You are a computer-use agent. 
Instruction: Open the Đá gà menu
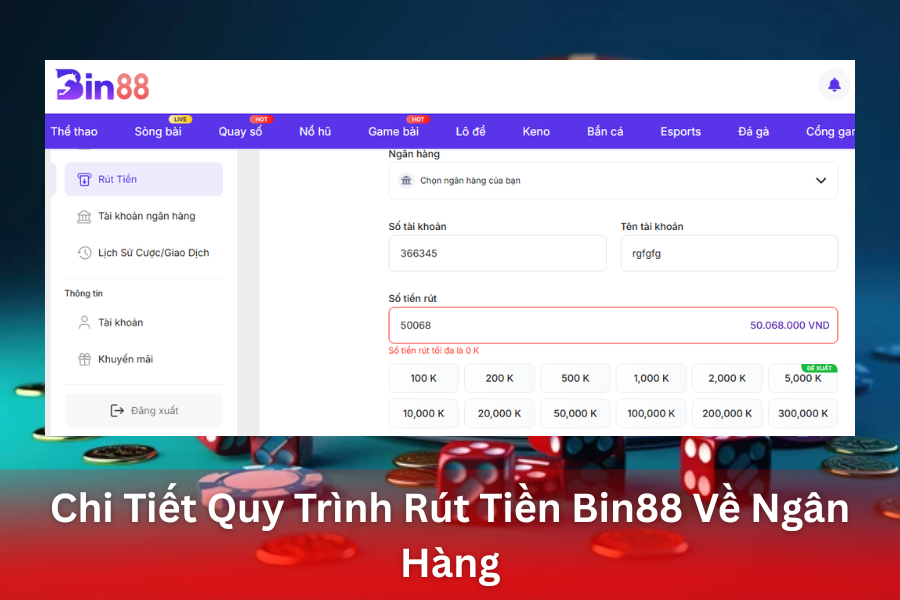point(754,131)
